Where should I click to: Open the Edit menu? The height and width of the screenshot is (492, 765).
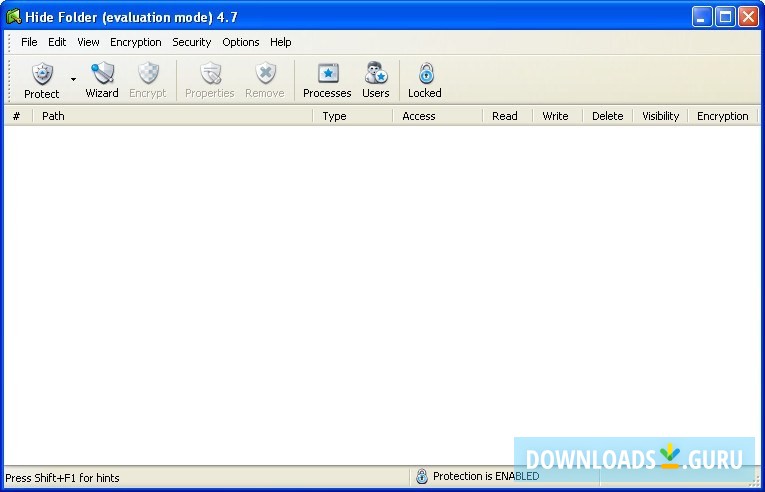pyautogui.click(x=57, y=42)
